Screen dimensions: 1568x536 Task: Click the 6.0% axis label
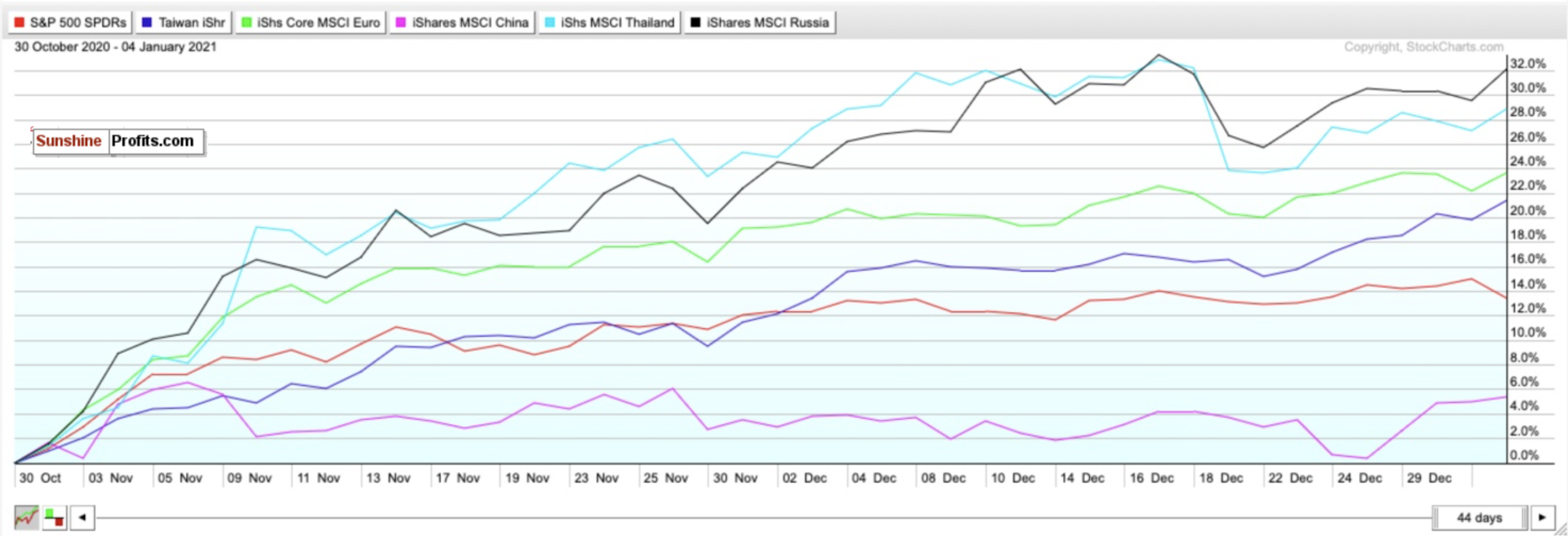pos(1525,382)
